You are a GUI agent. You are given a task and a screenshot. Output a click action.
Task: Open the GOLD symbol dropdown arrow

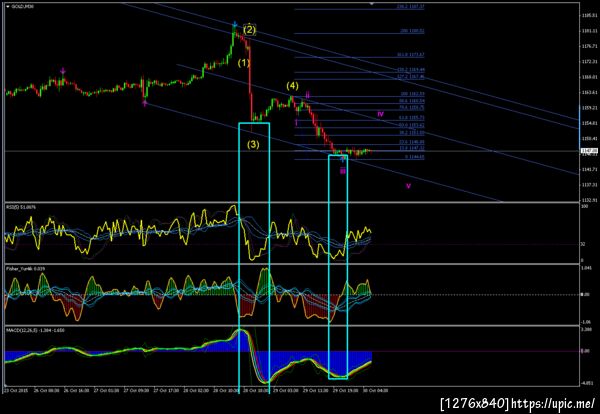coord(8,7)
